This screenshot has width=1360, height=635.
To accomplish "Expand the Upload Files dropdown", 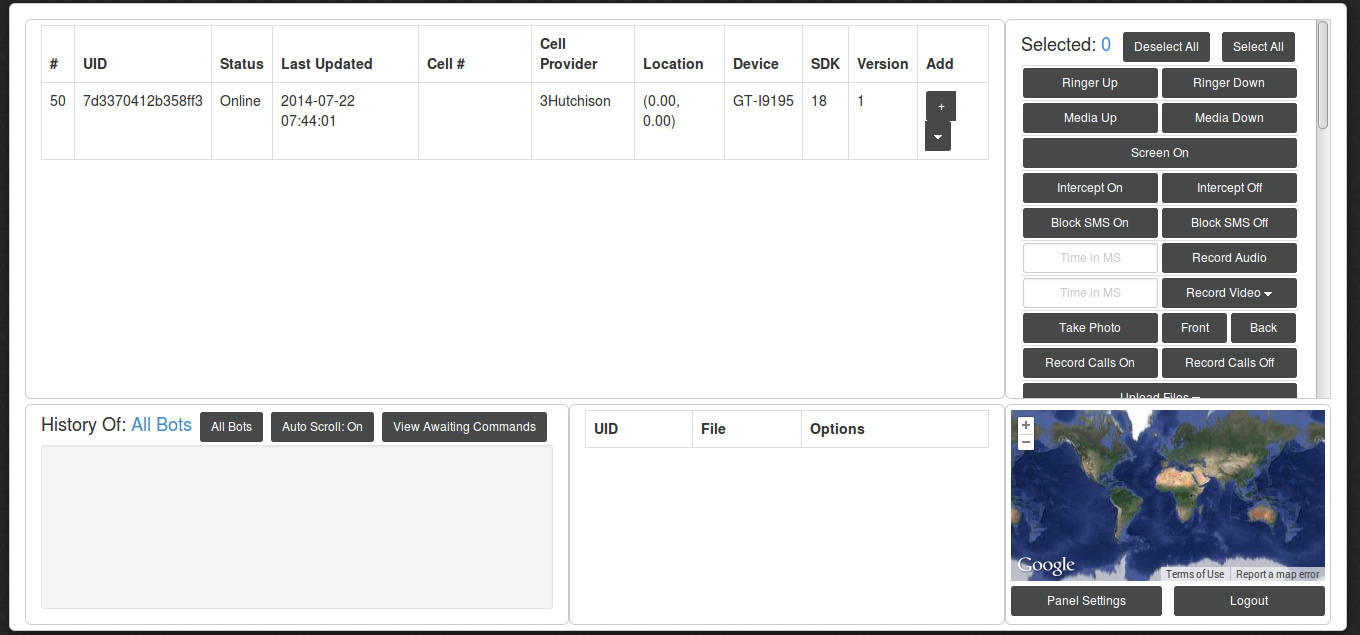I will click(x=1159, y=393).
